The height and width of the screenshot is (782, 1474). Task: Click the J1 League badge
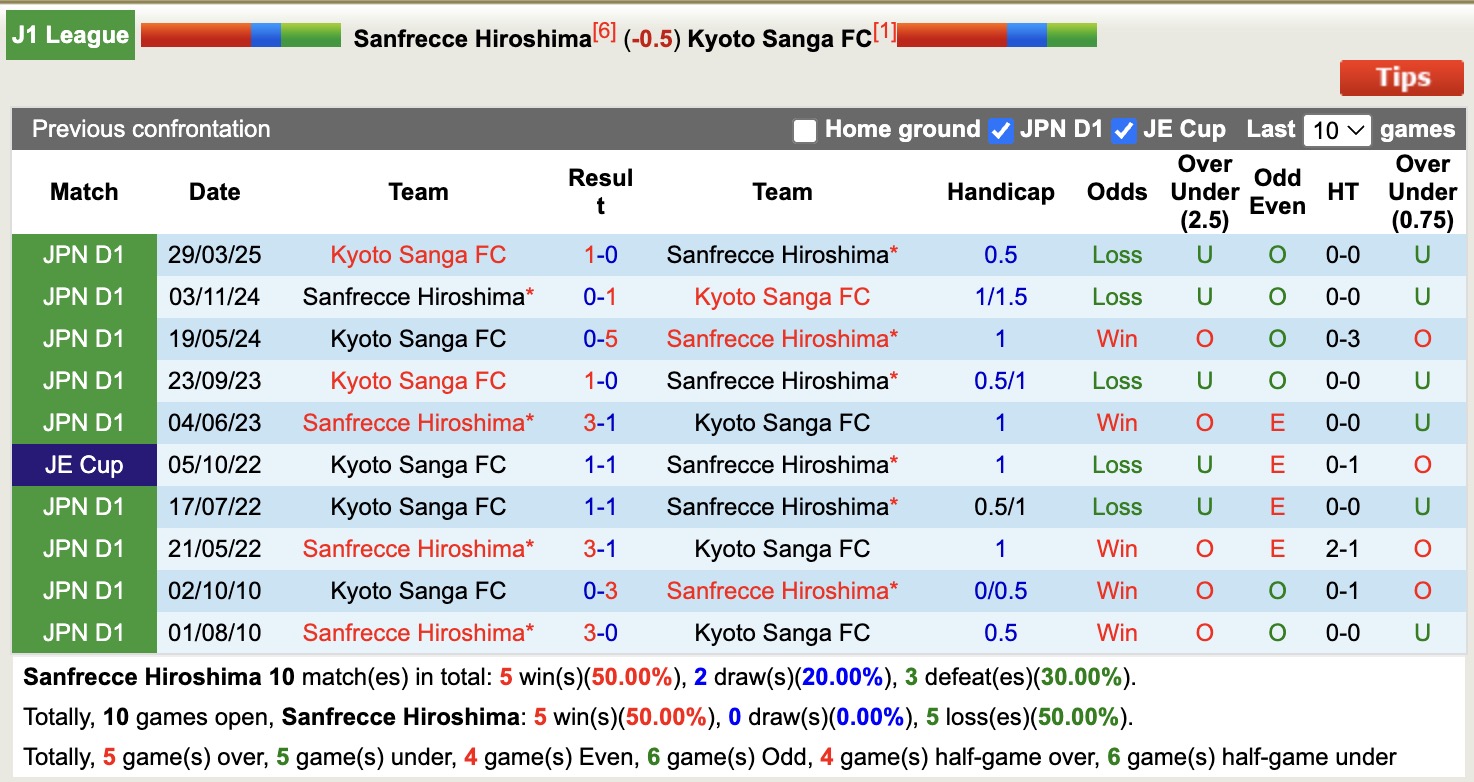[x=70, y=34]
